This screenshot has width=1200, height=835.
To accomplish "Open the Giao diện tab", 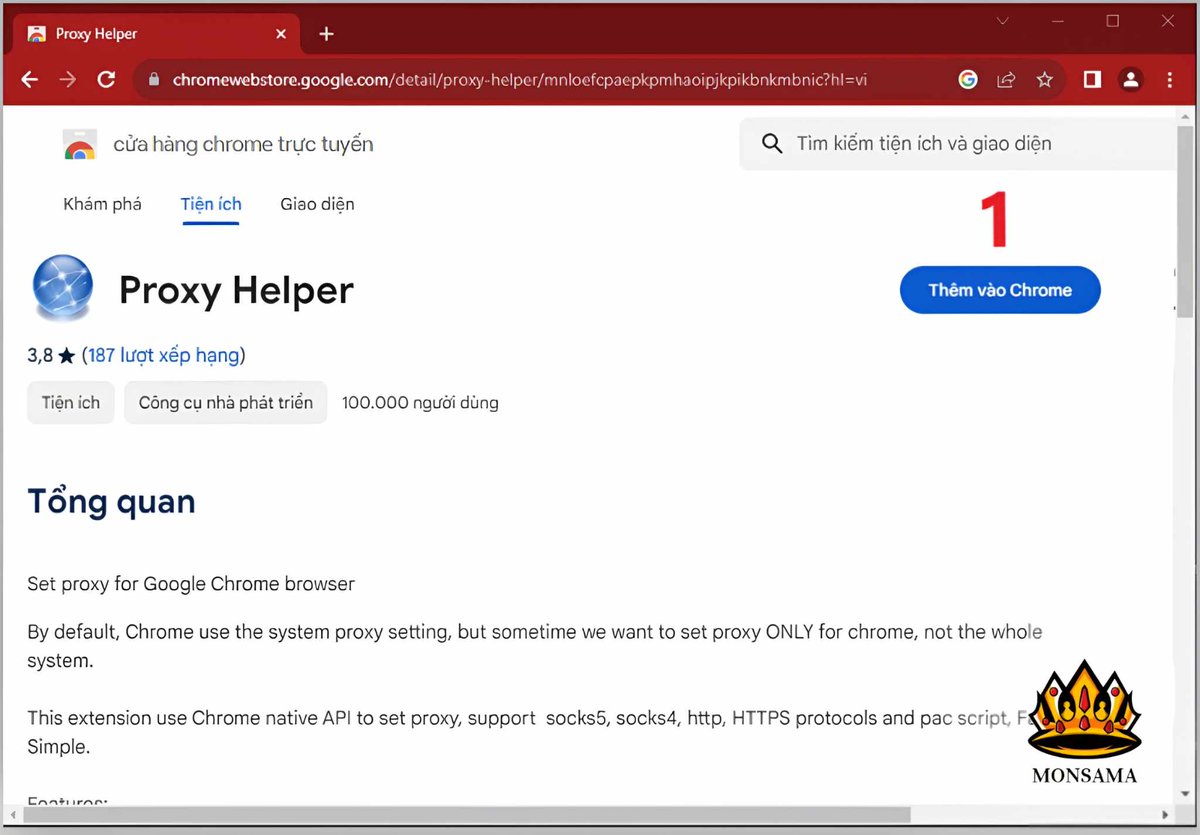I will coord(317,204).
